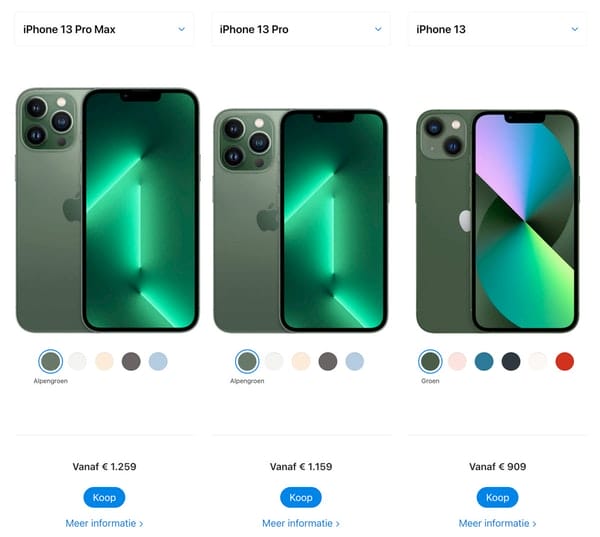Image resolution: width=600 pixels, height=537 pixels.
Task: Open Meer informatie link for iPhone 13 Pro Max
Action: pyautogui.click(x=104, y=523)
